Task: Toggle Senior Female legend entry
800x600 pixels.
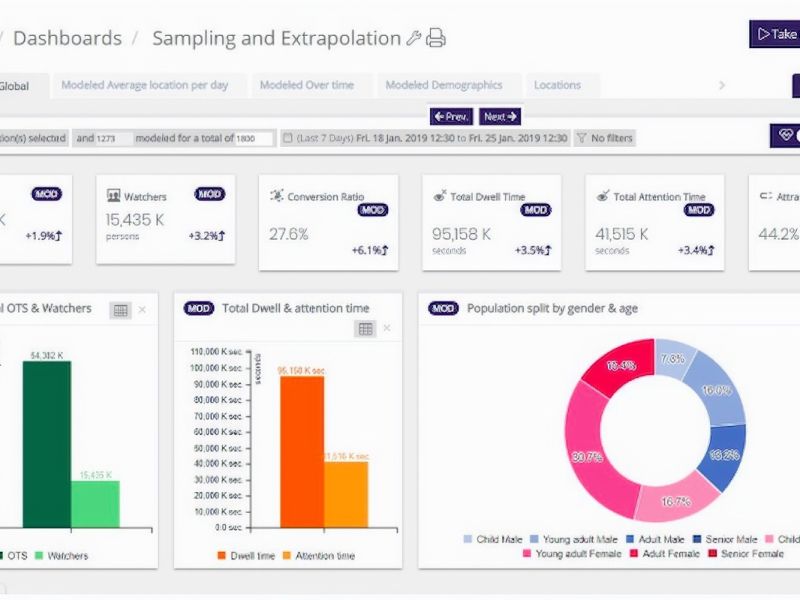Action: 746,554
